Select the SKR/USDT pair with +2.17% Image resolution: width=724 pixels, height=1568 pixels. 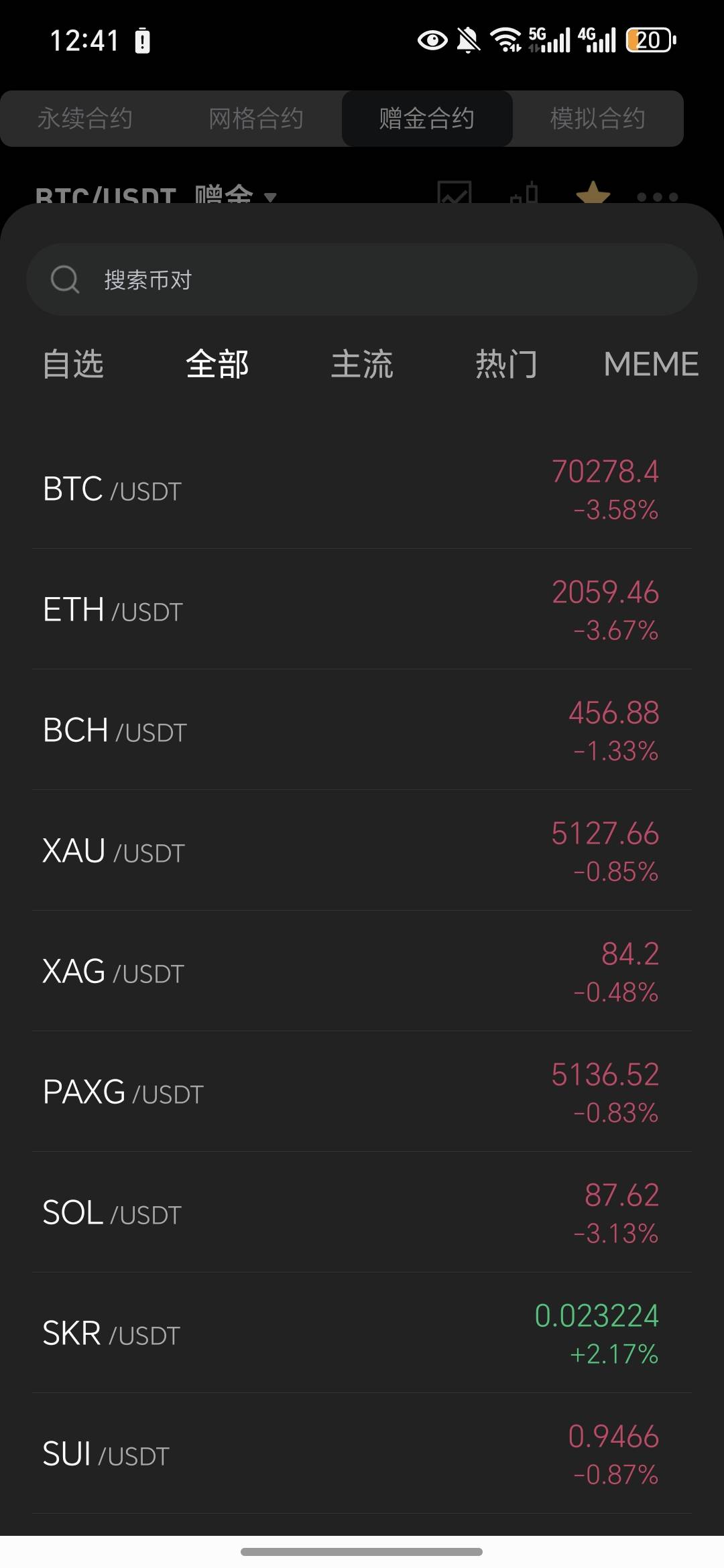362,1333
